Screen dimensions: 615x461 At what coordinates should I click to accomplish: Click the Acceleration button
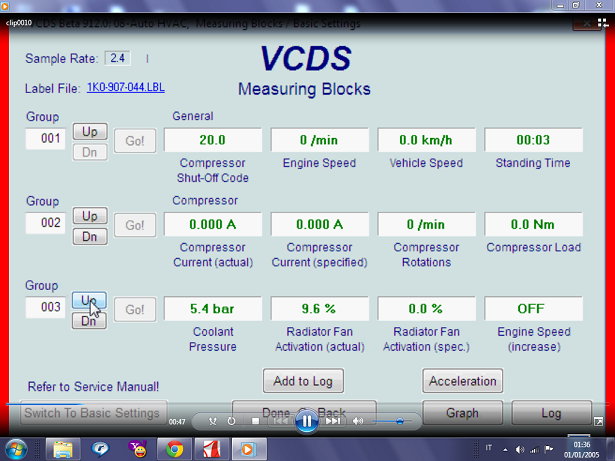[x=462, y=381]
